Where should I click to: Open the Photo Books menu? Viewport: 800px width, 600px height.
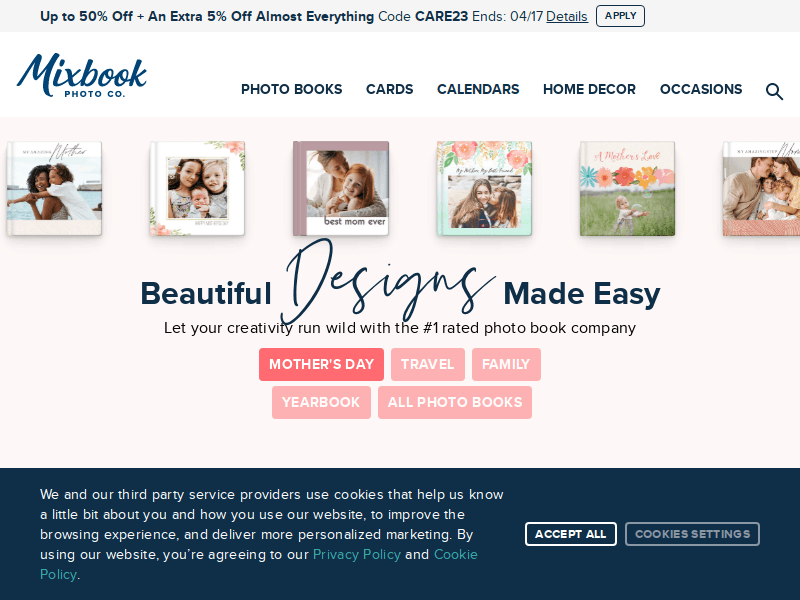[x=291, y=89]
